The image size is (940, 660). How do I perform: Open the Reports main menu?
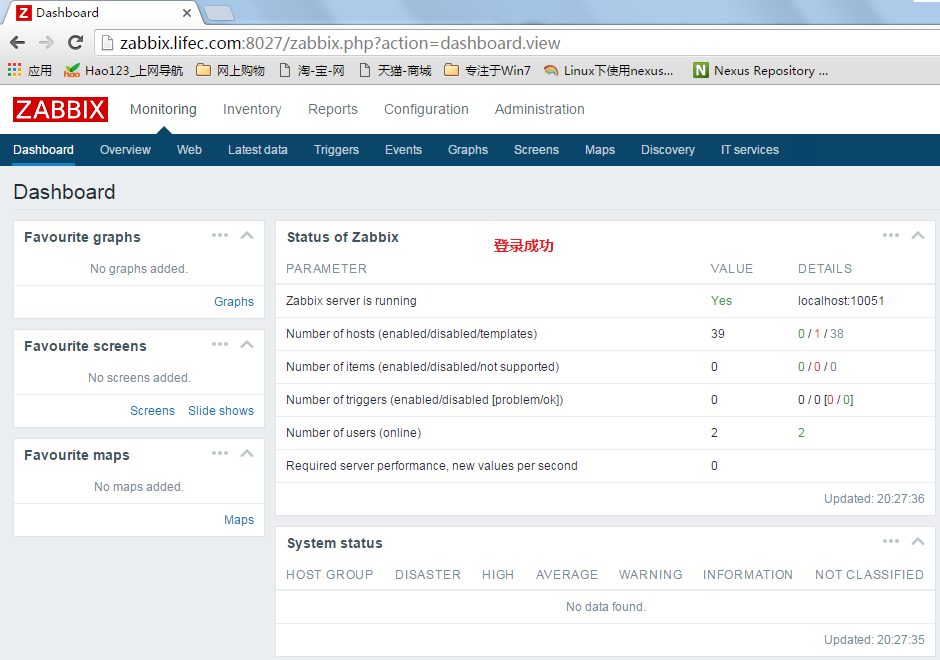point(333,109)
